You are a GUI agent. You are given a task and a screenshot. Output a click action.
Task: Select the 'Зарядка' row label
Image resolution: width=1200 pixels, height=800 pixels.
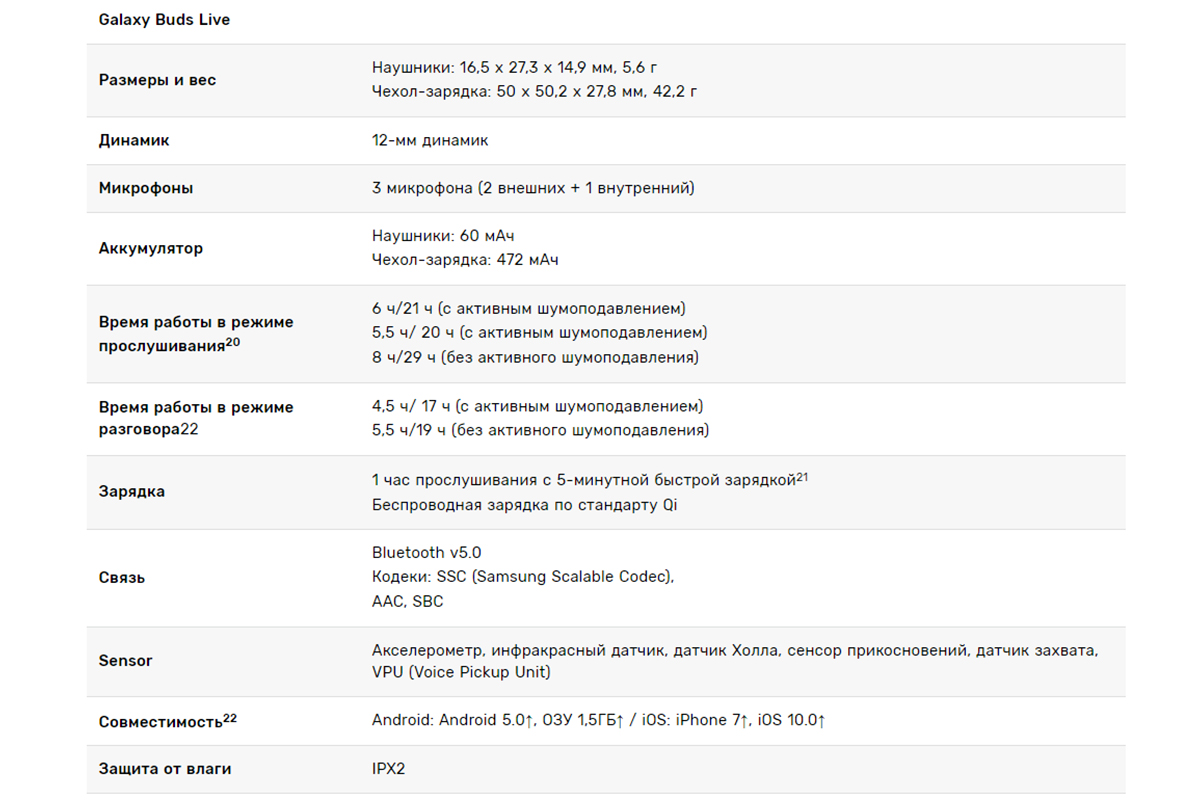132,492
